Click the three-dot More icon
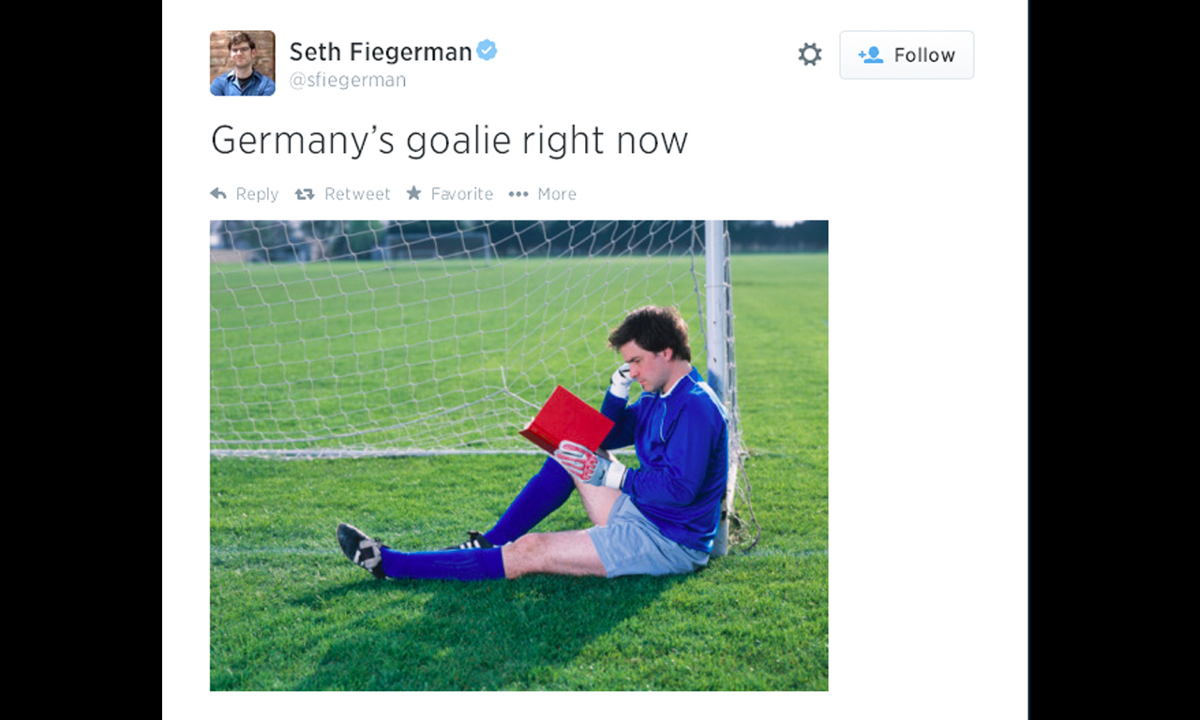 pyautogui.click(x=517, y=194)
